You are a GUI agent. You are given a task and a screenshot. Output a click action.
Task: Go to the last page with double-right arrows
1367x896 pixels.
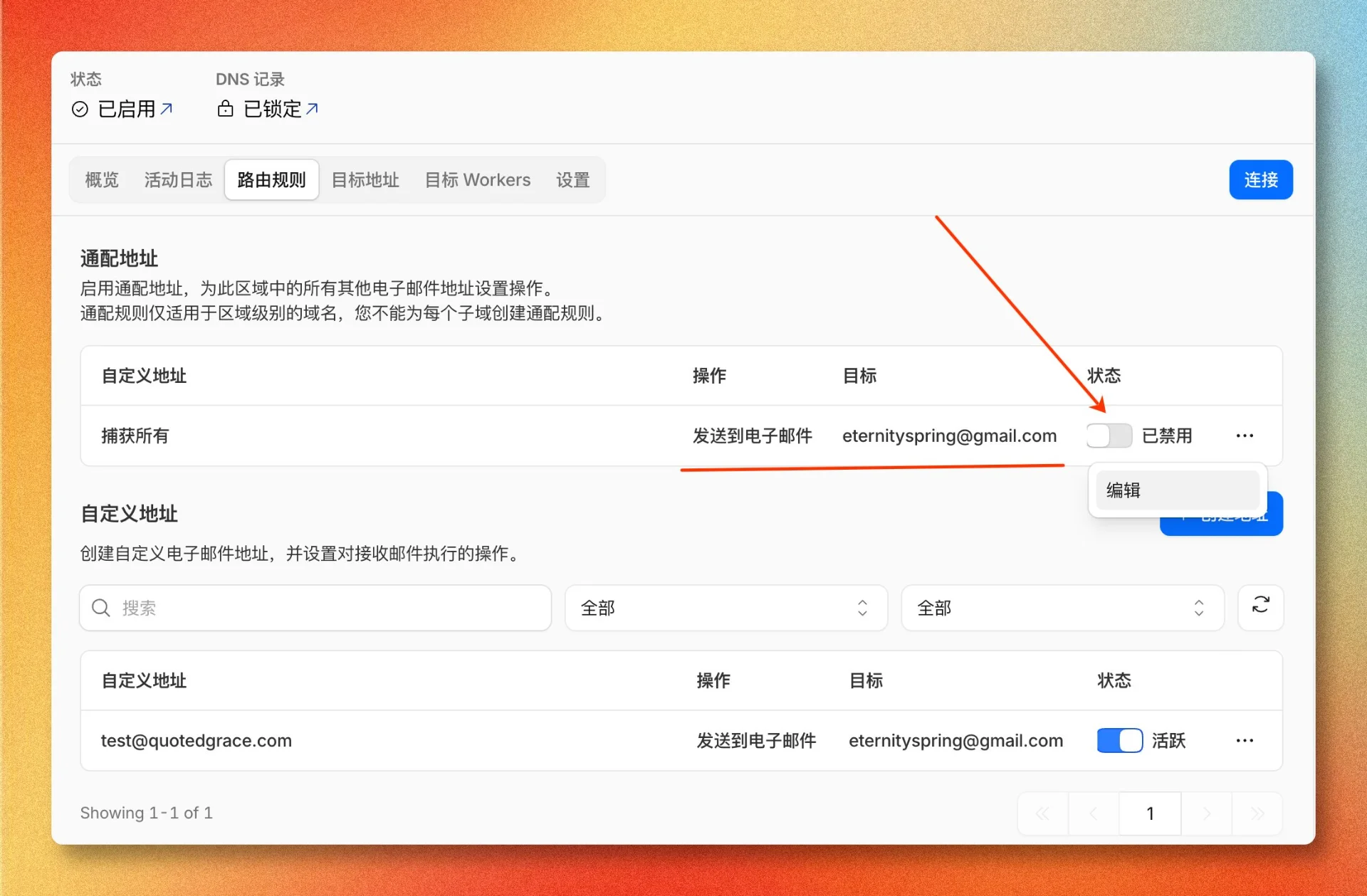(1257, 813)
